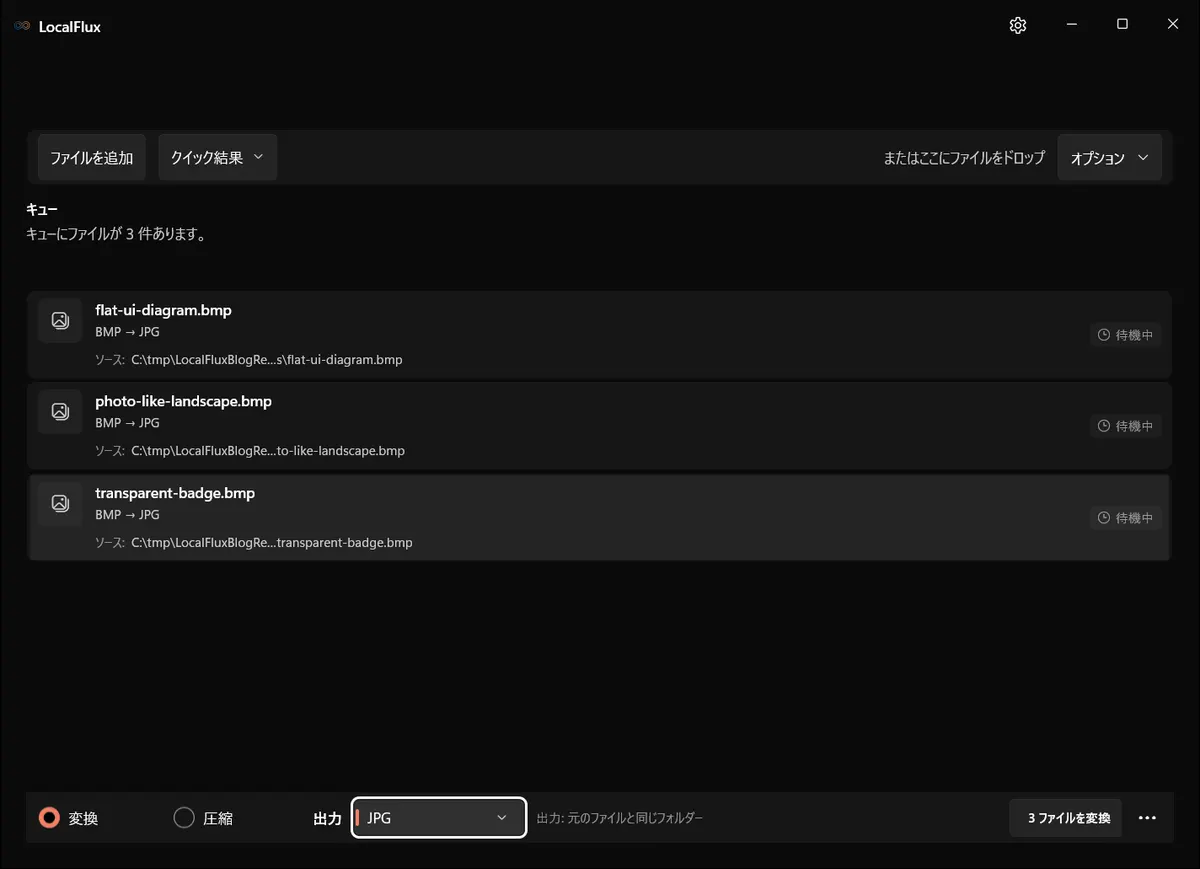
Task: Select the photo-like-landscape.bmp file name
Action: point(184,401)
